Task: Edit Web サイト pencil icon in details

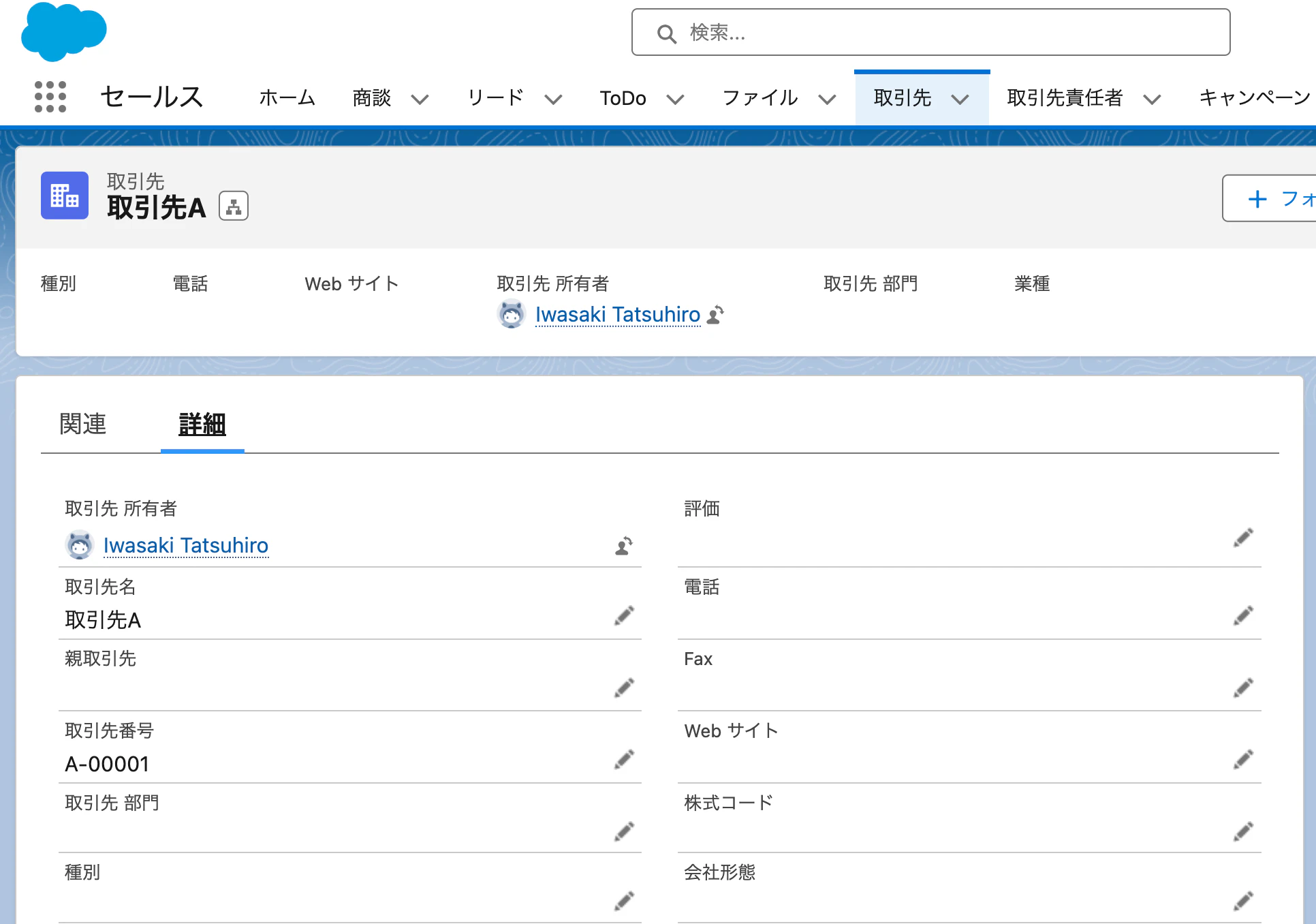Action: click(x=1243, y=759)
